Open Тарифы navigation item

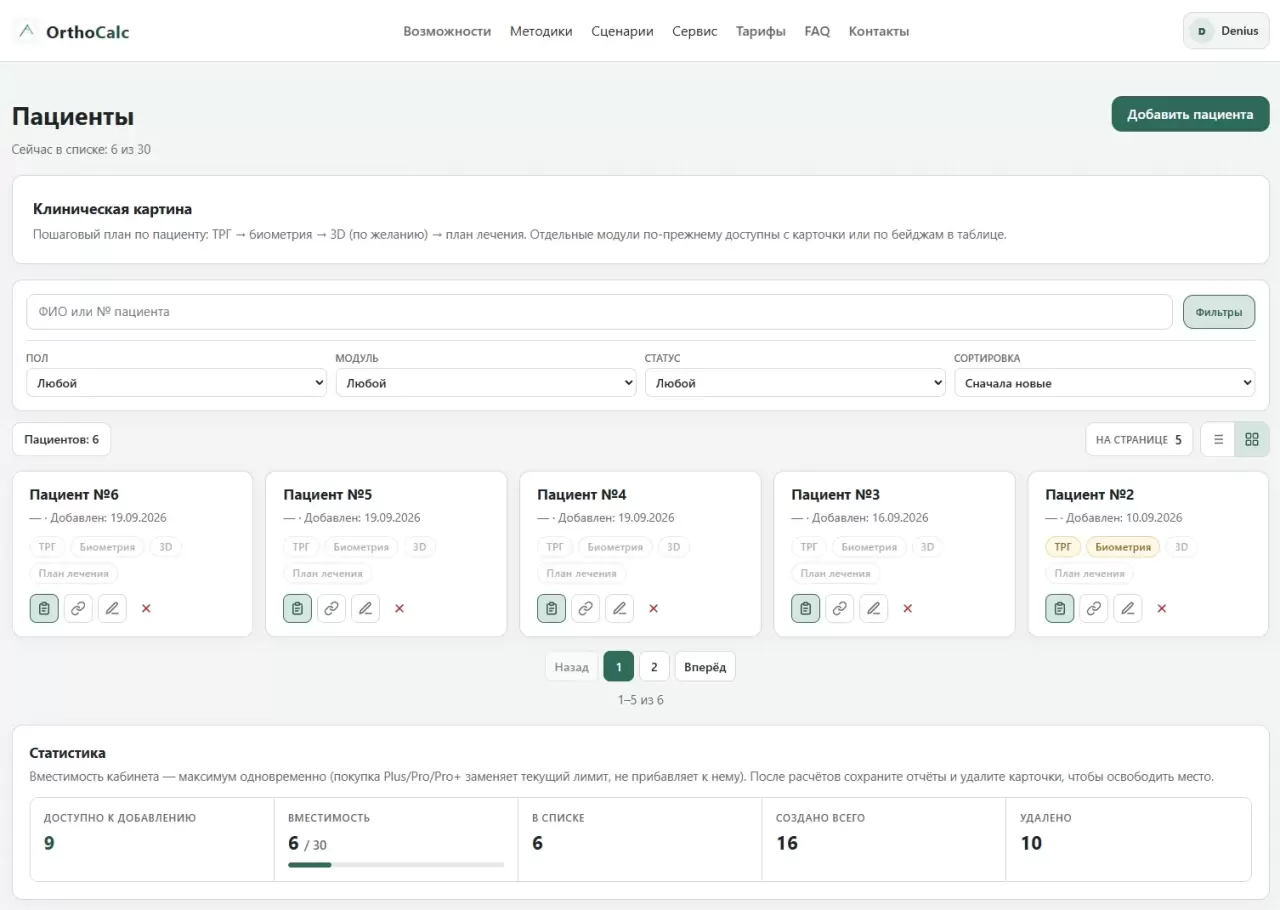(x=761, y=31)
